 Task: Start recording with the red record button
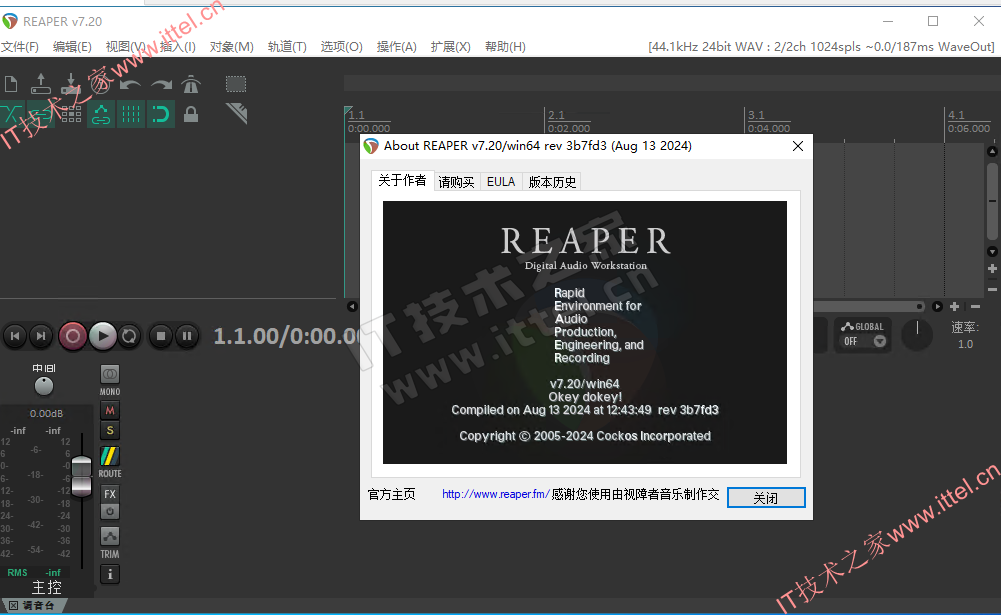[73, 336]
